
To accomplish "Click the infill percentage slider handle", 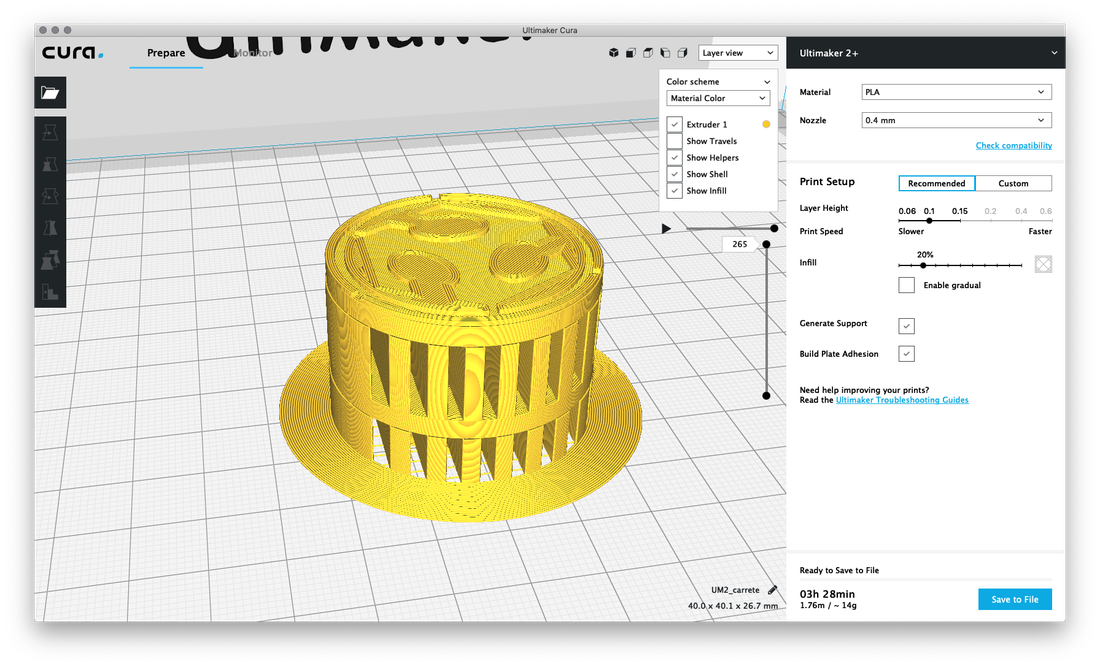I will point(923,265).
